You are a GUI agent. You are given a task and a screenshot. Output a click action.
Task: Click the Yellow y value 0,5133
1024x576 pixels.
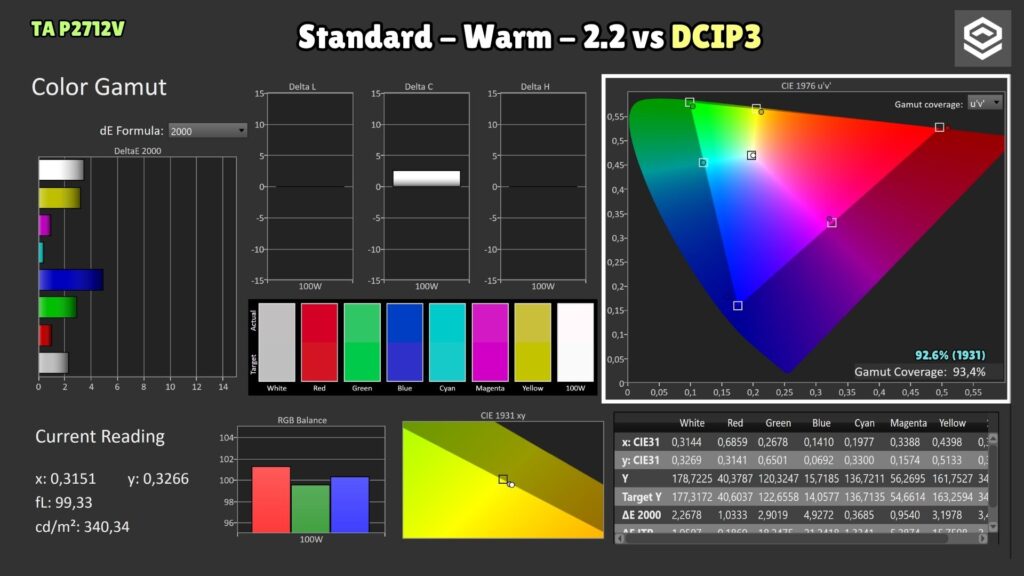pyautogui.click(x=952, y=460)
